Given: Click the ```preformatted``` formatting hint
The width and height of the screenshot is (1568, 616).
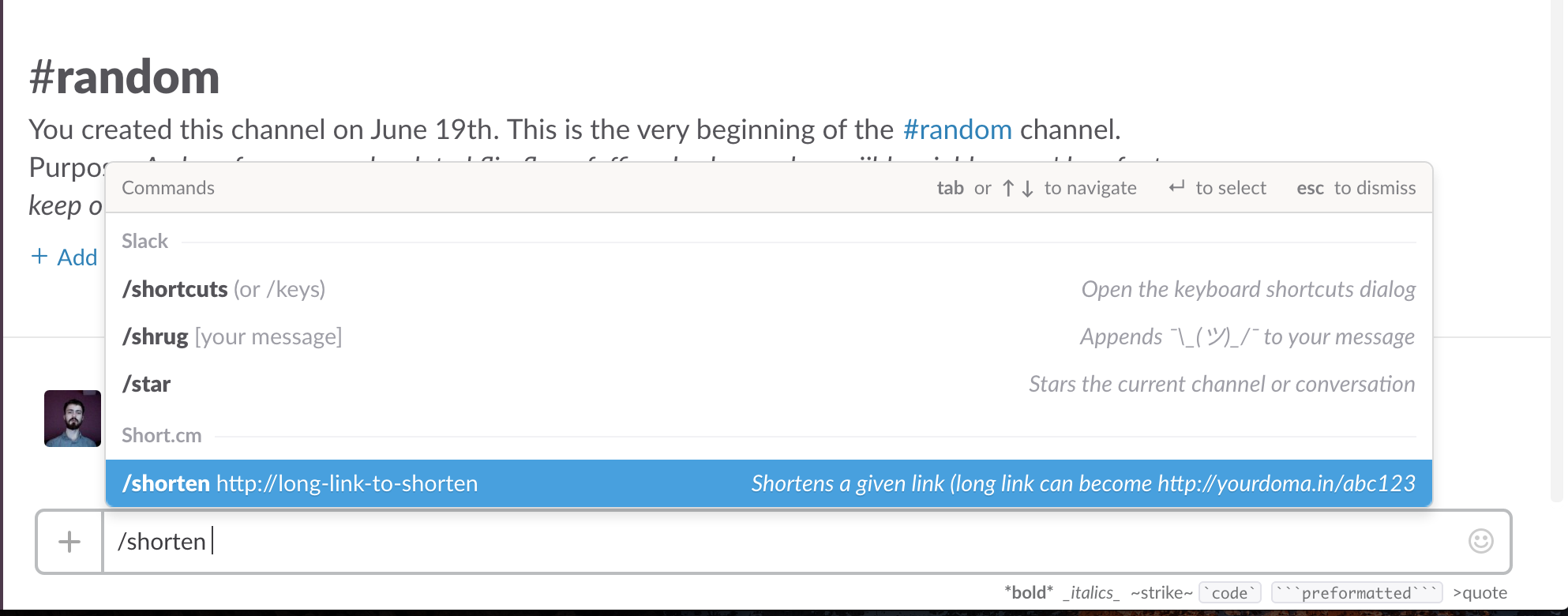Looking at the screenshot, I should 1356,592.
